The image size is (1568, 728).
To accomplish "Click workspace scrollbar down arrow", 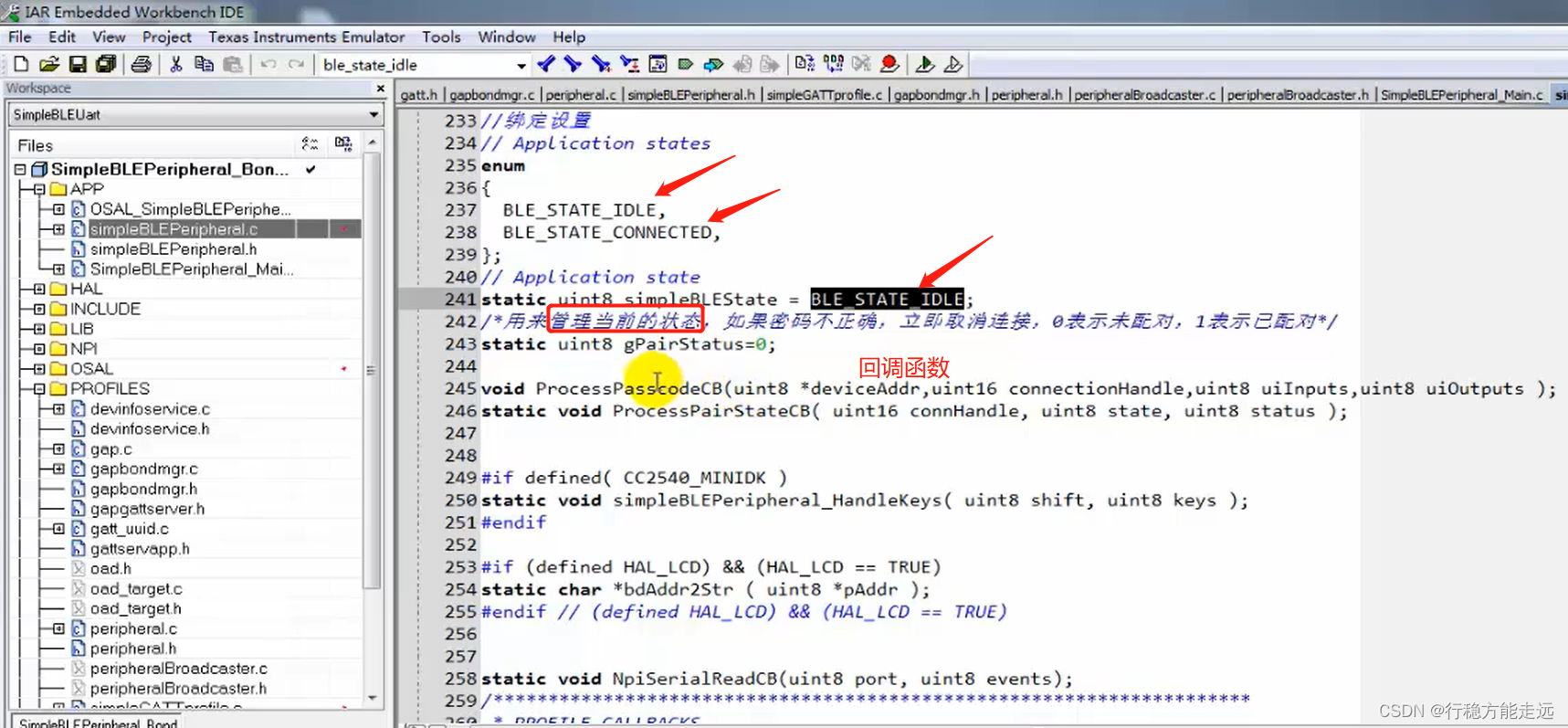I will tap(372, 698).
